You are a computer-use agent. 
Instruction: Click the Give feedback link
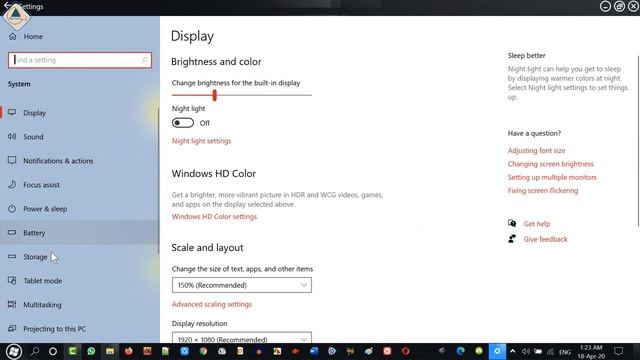click(x=545, y=239)
